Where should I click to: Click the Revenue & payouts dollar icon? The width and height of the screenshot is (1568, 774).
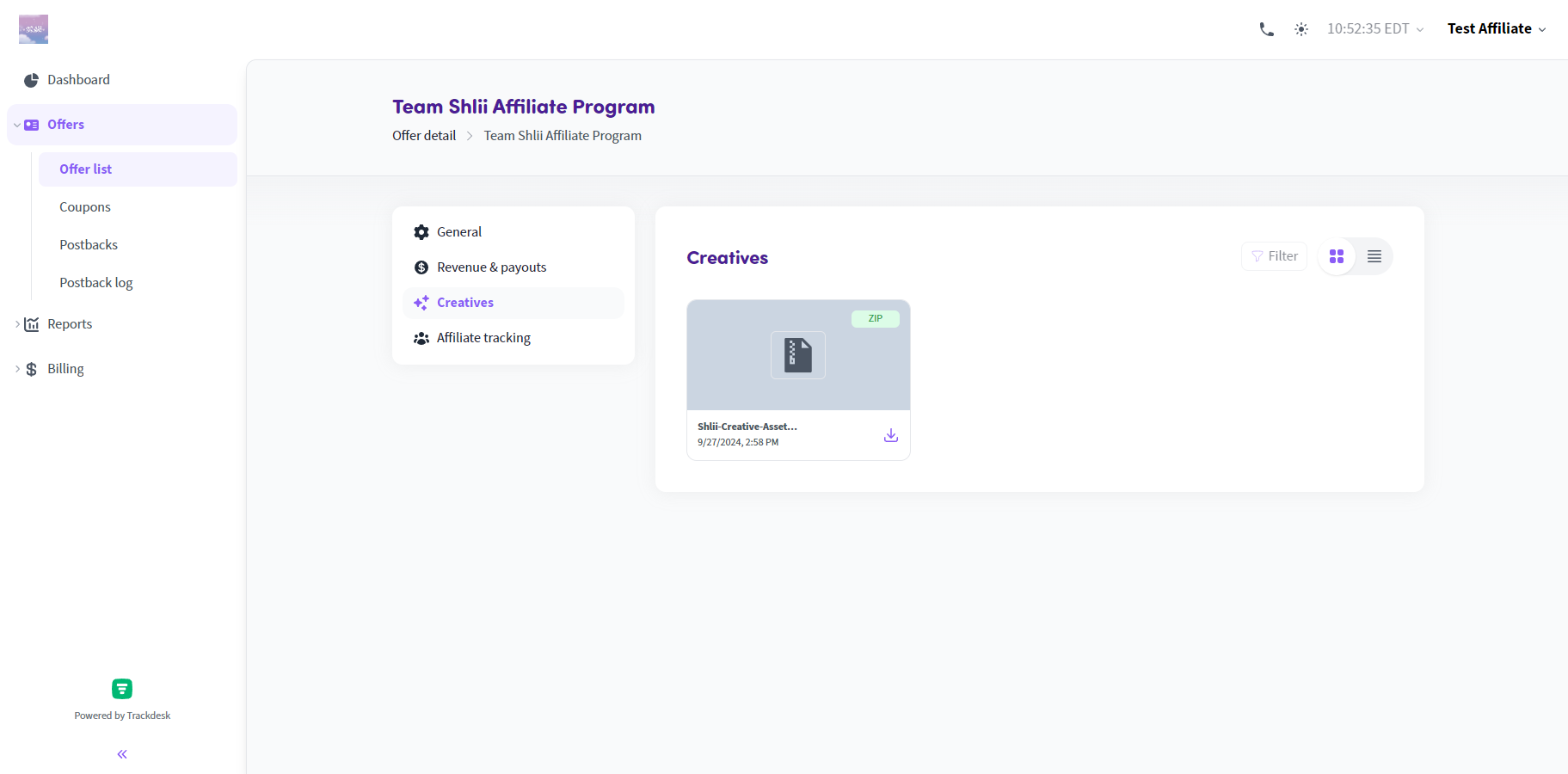tap(421, 267)
